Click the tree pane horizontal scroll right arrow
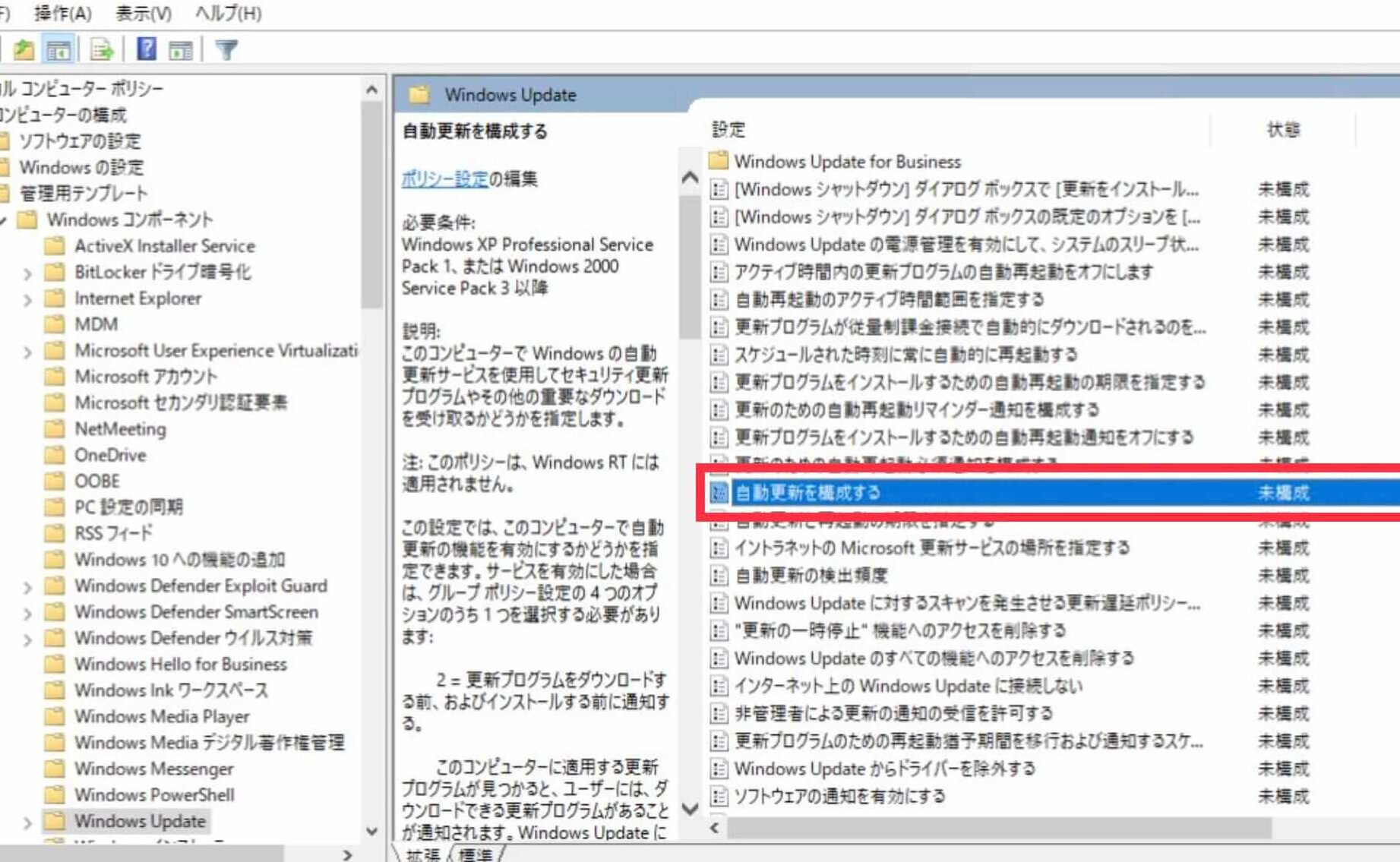1400x862 pixels. tap(347, 854)
